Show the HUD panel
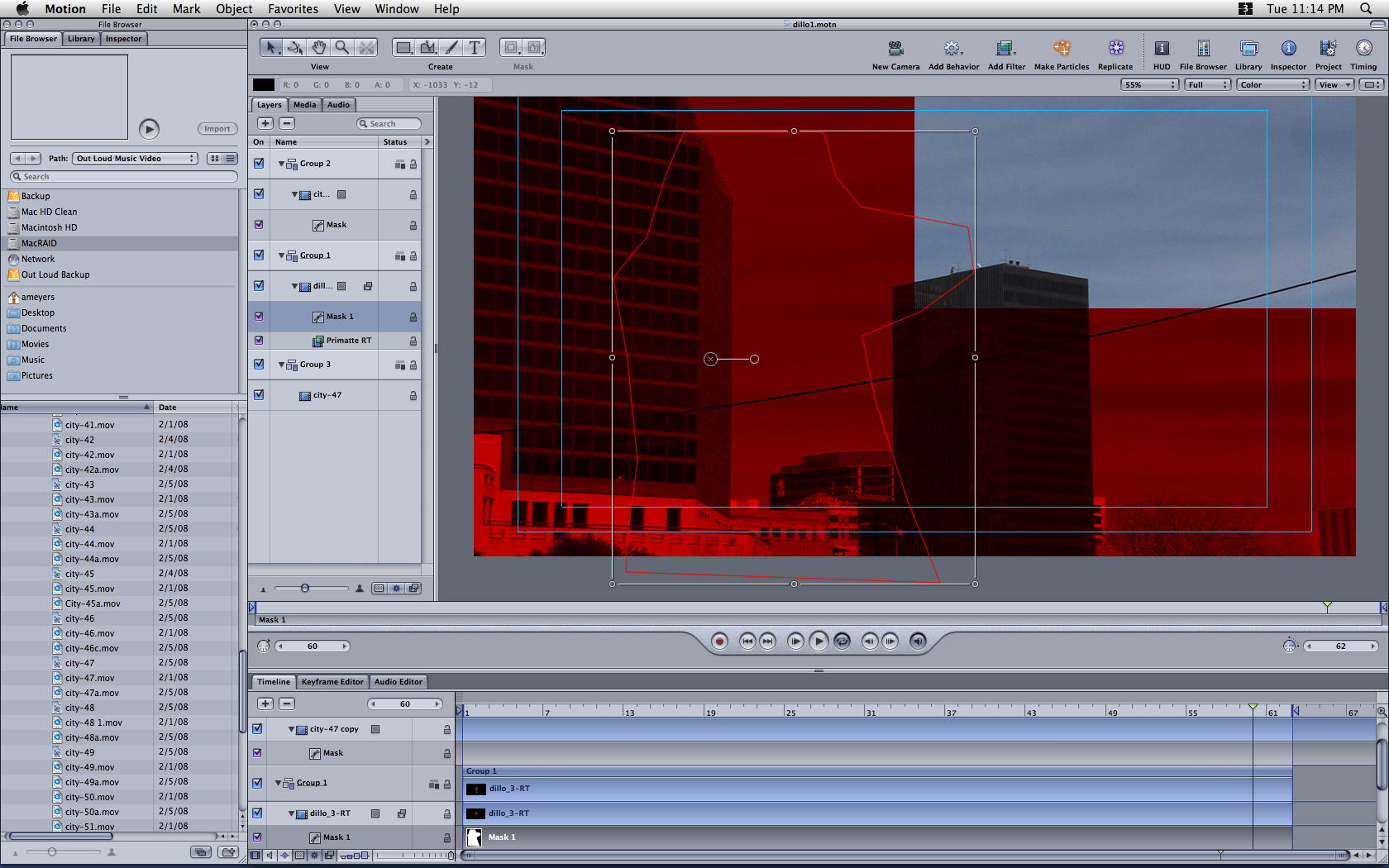The image size is (1389, 868). click(1162, 49)
